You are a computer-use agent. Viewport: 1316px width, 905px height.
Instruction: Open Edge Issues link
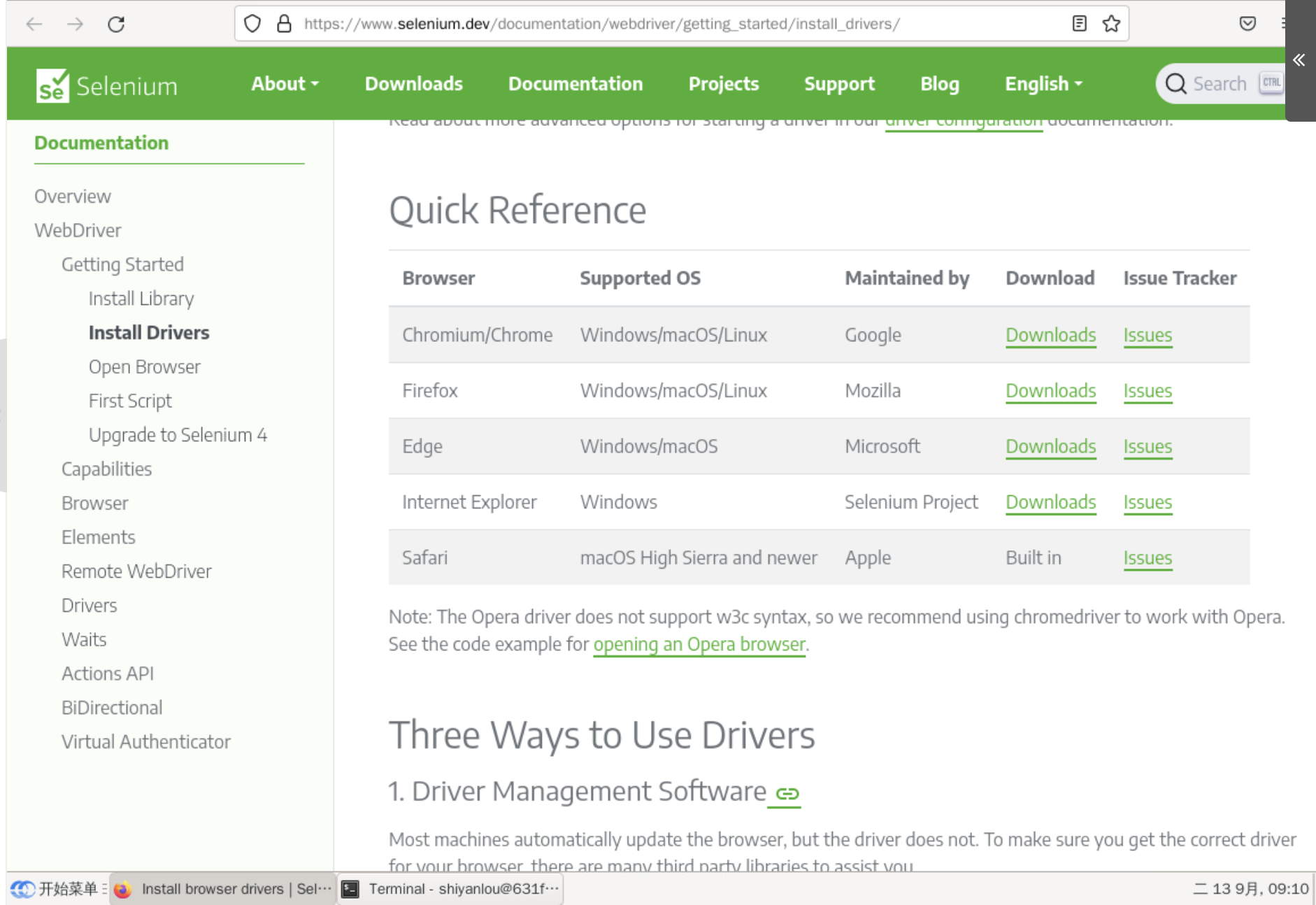(1147, 446)
